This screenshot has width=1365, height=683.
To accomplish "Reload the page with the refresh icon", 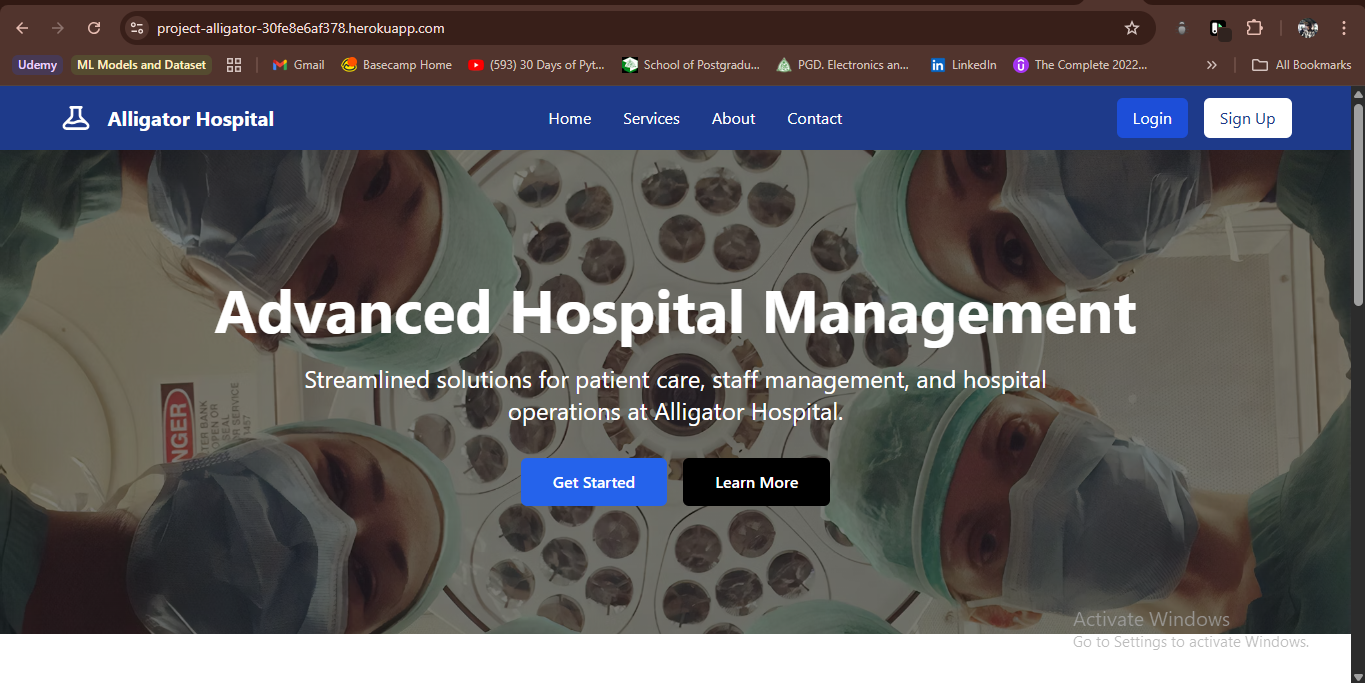I will pyautogui.click(x=94, y=28).
